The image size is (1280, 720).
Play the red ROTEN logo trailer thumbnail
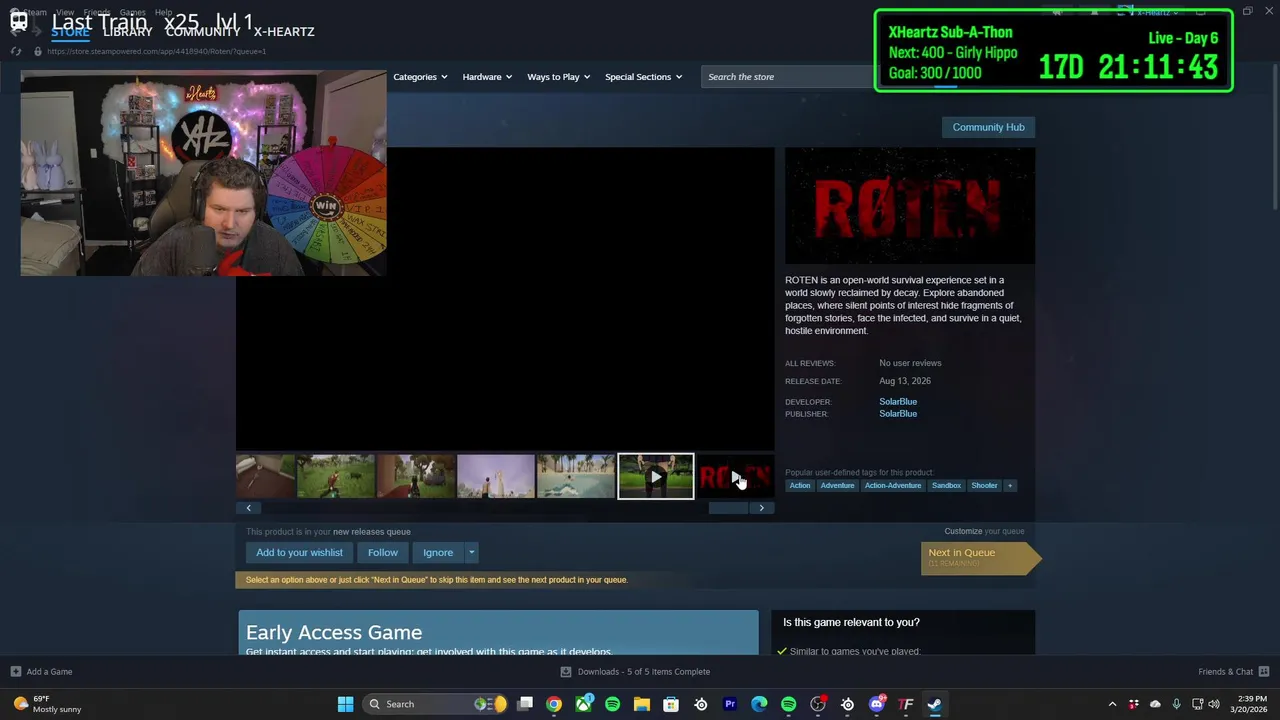(735, 477)
